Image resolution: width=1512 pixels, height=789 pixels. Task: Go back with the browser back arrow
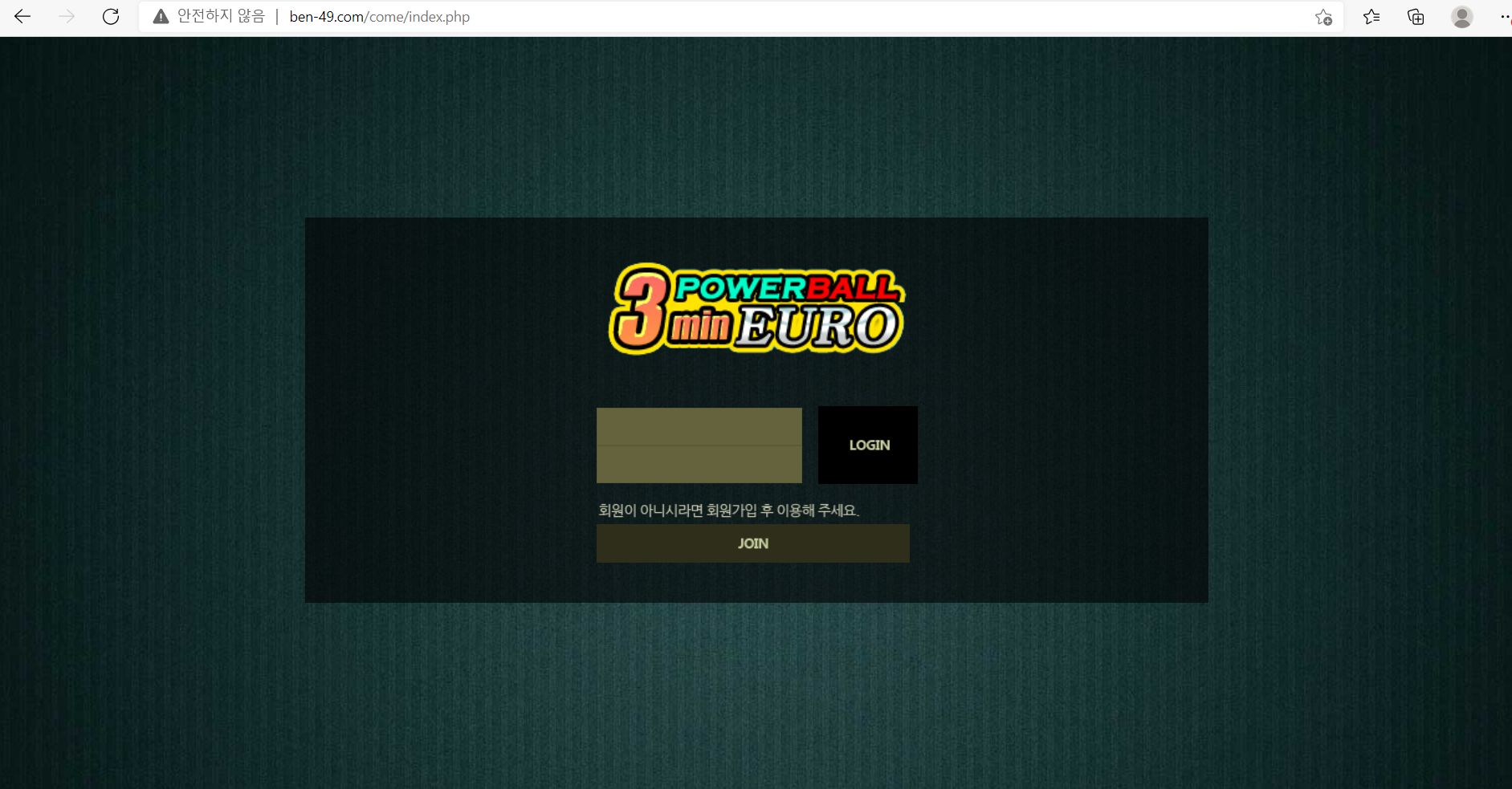coord(22,16)
